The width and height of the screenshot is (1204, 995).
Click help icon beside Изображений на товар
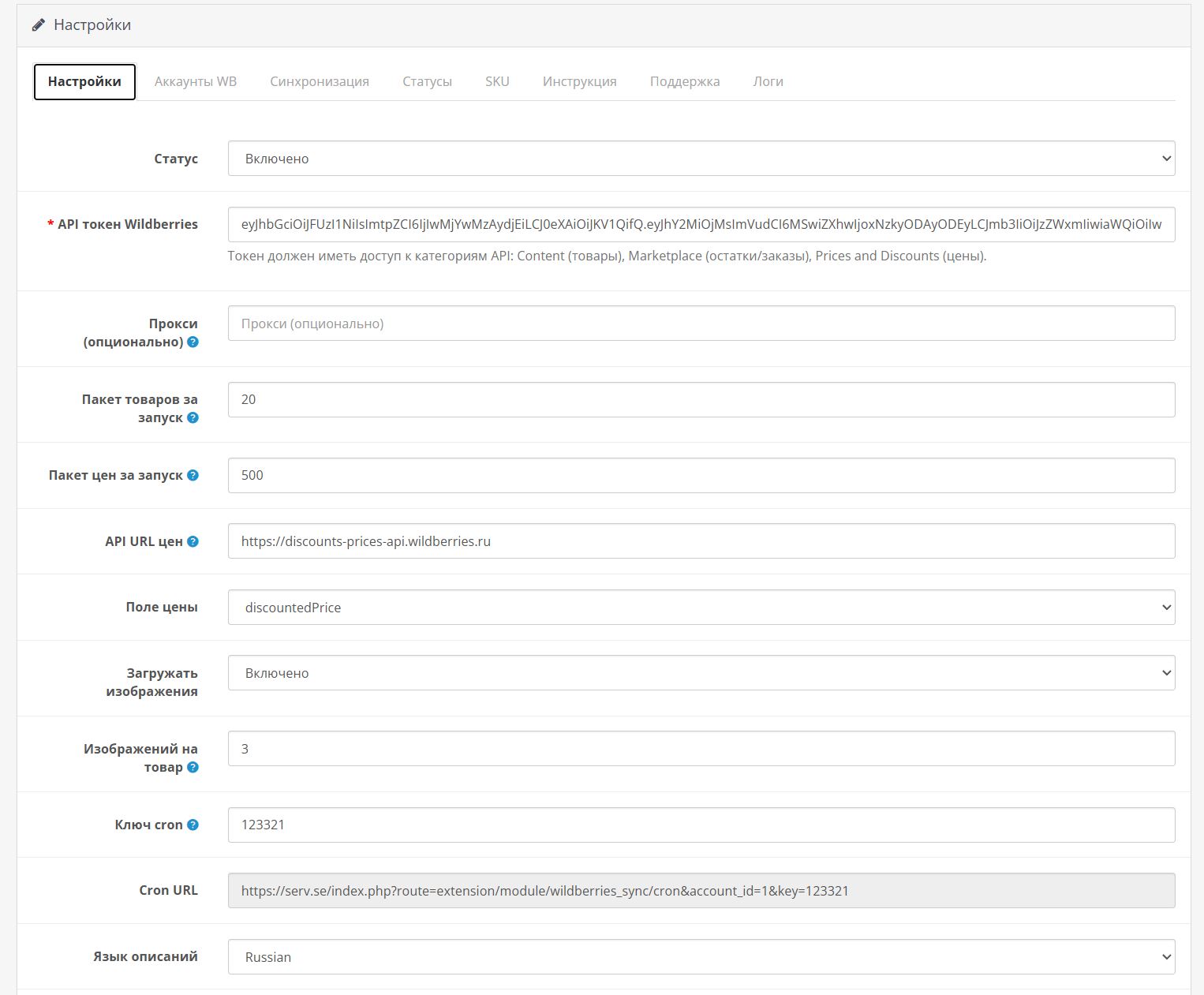(x=193, y=768)
